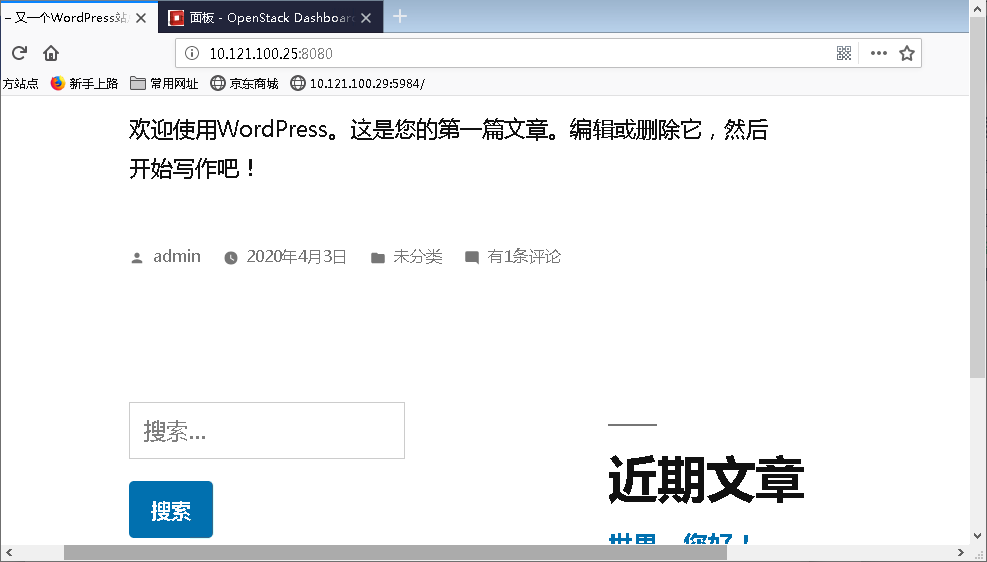987x562 pixels.
Task: Open the 10.121.100.29:5984/ bookmark
Action: click(x=358, y=83)
